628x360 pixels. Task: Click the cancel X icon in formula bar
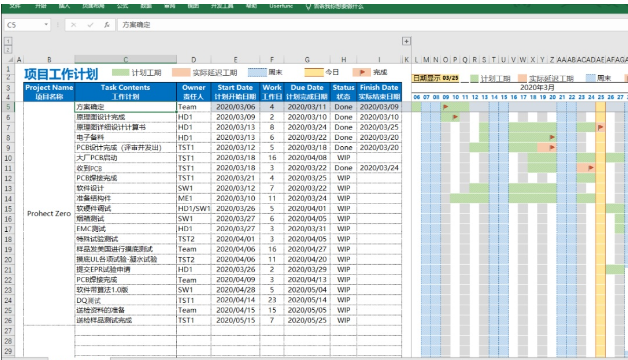tap(73, 25)
